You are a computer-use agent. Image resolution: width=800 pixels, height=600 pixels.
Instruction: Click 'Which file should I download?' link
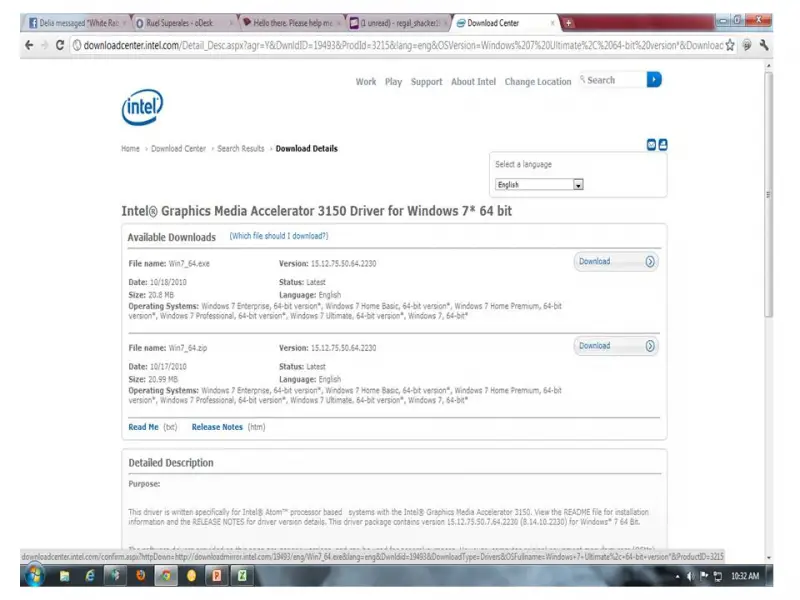[x=279, y=236]
